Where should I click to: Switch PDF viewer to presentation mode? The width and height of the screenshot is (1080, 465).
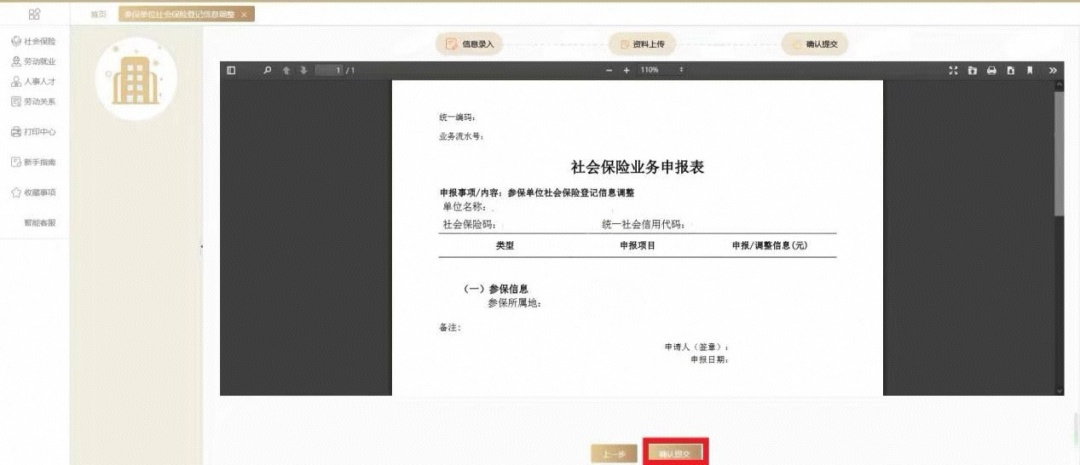pos(953,70)
